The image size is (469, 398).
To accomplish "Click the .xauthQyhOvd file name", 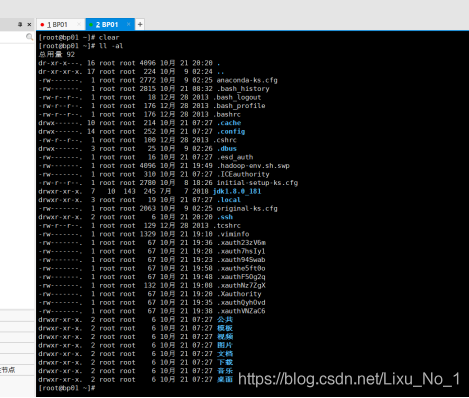I will click(241, 303).
